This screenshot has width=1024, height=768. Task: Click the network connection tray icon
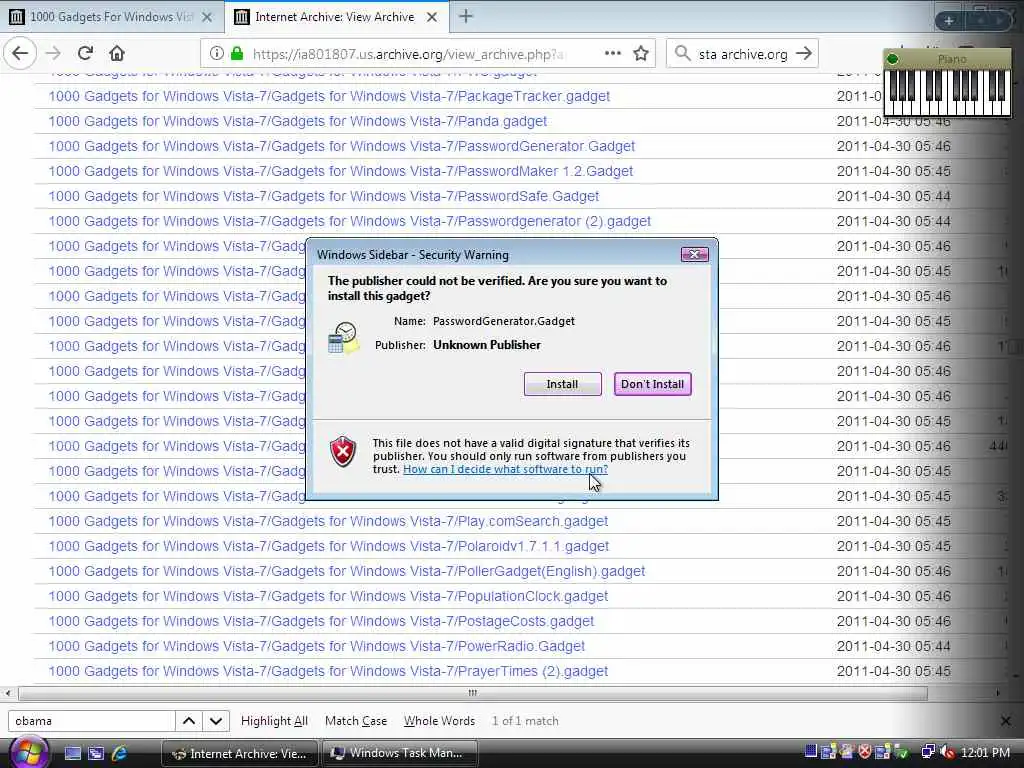[927, 752]
